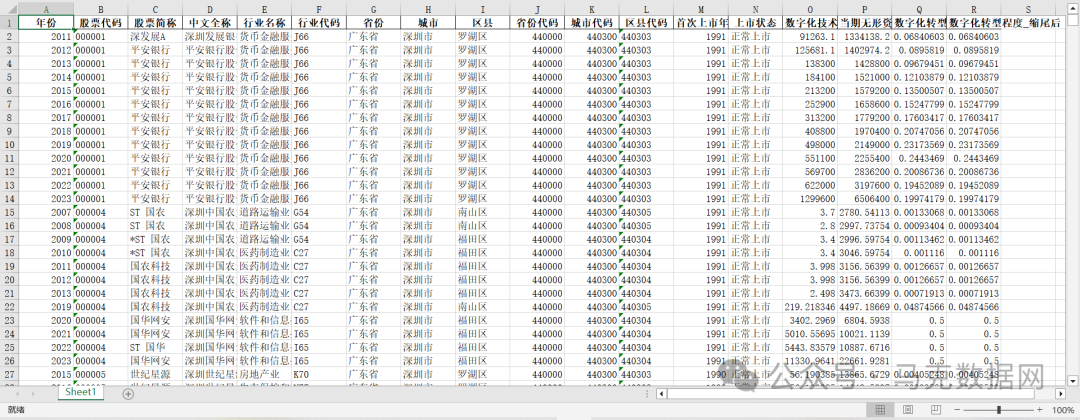Select the cell containing 6506400

pyautogui.click(x=864, y=199)
